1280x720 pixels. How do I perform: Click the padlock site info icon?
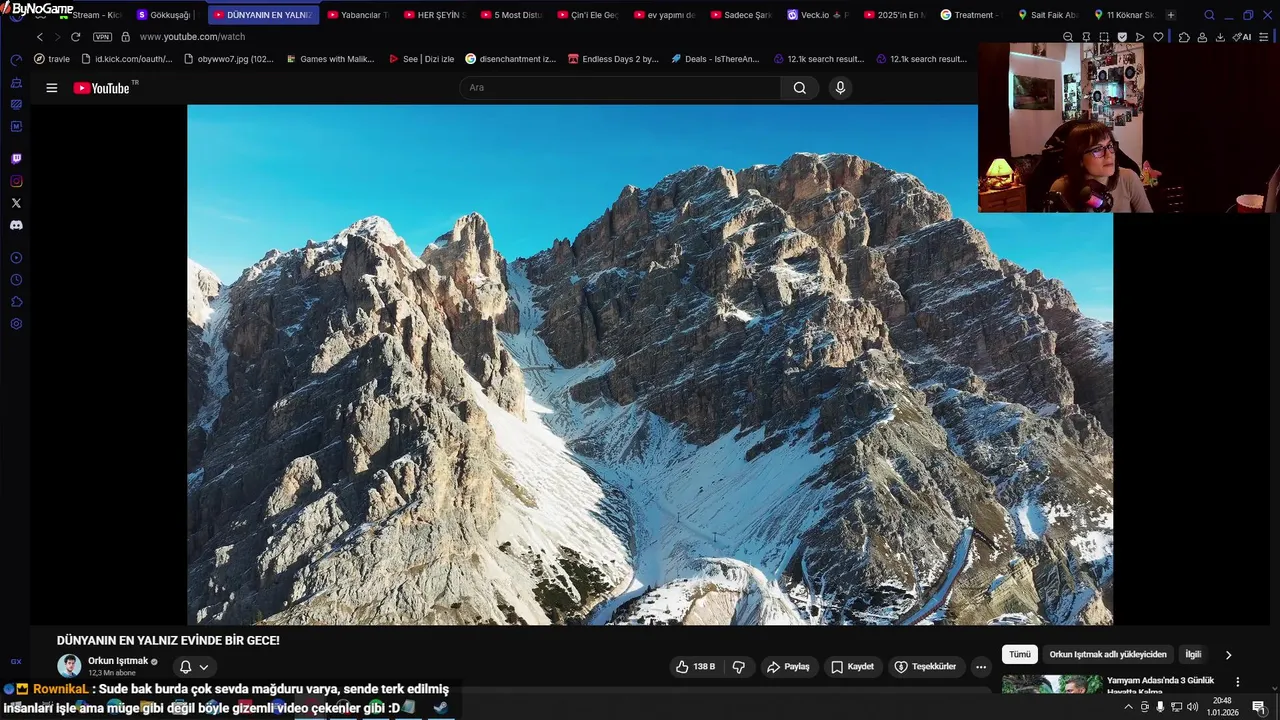[x=125, y=37]
